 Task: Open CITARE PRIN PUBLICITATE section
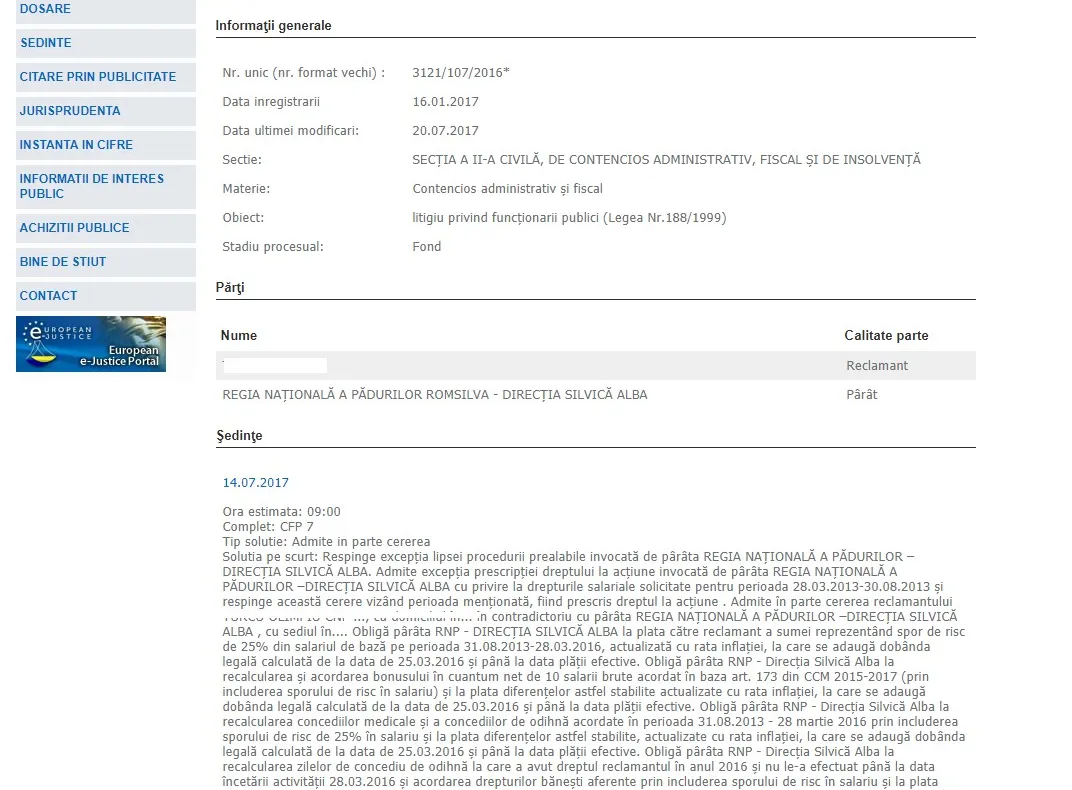(x=106, y=77)
